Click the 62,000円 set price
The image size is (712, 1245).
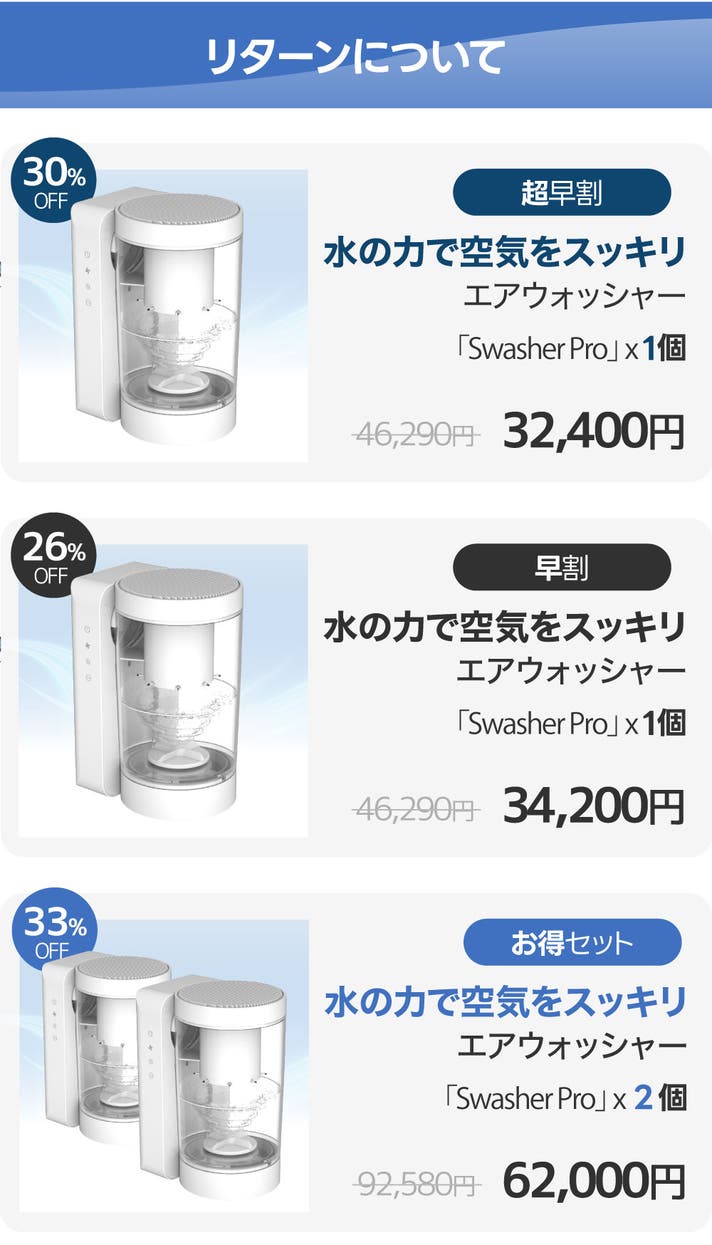pos(593,1181)
